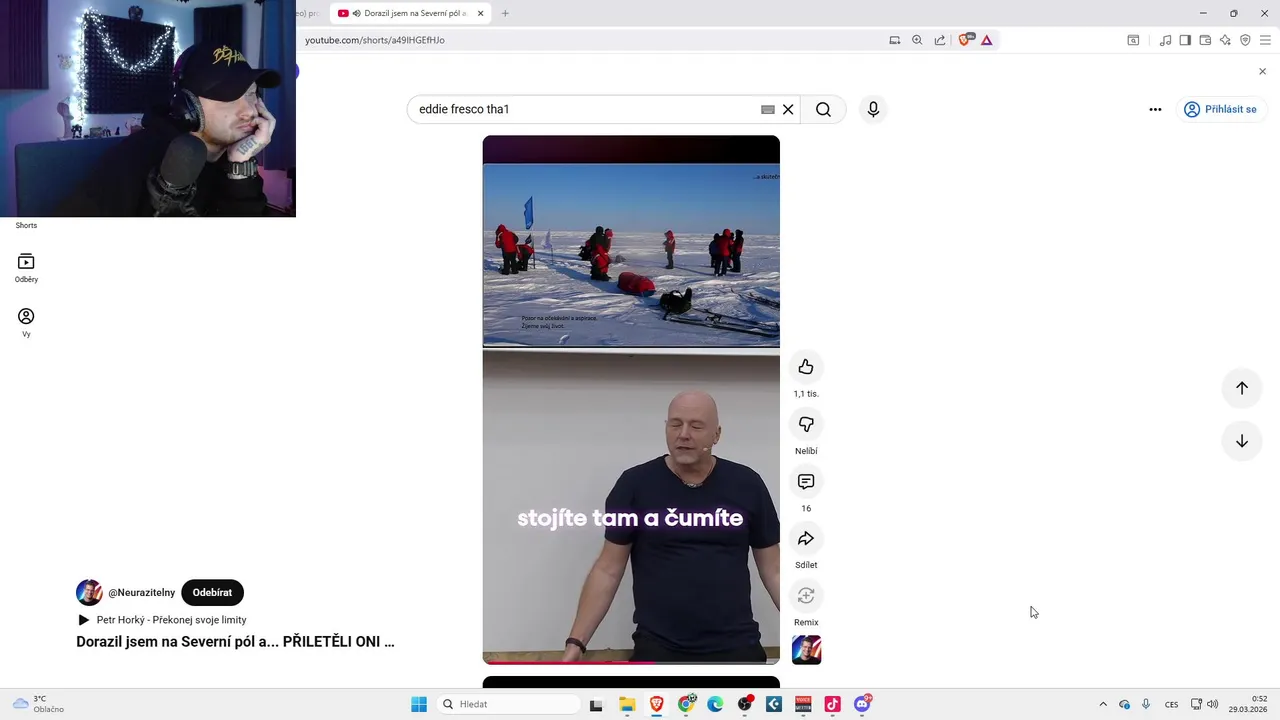The height and width of the screenshot is (720, 1280).
Task: Run the search with magnifier button
Action: (823, 110)
